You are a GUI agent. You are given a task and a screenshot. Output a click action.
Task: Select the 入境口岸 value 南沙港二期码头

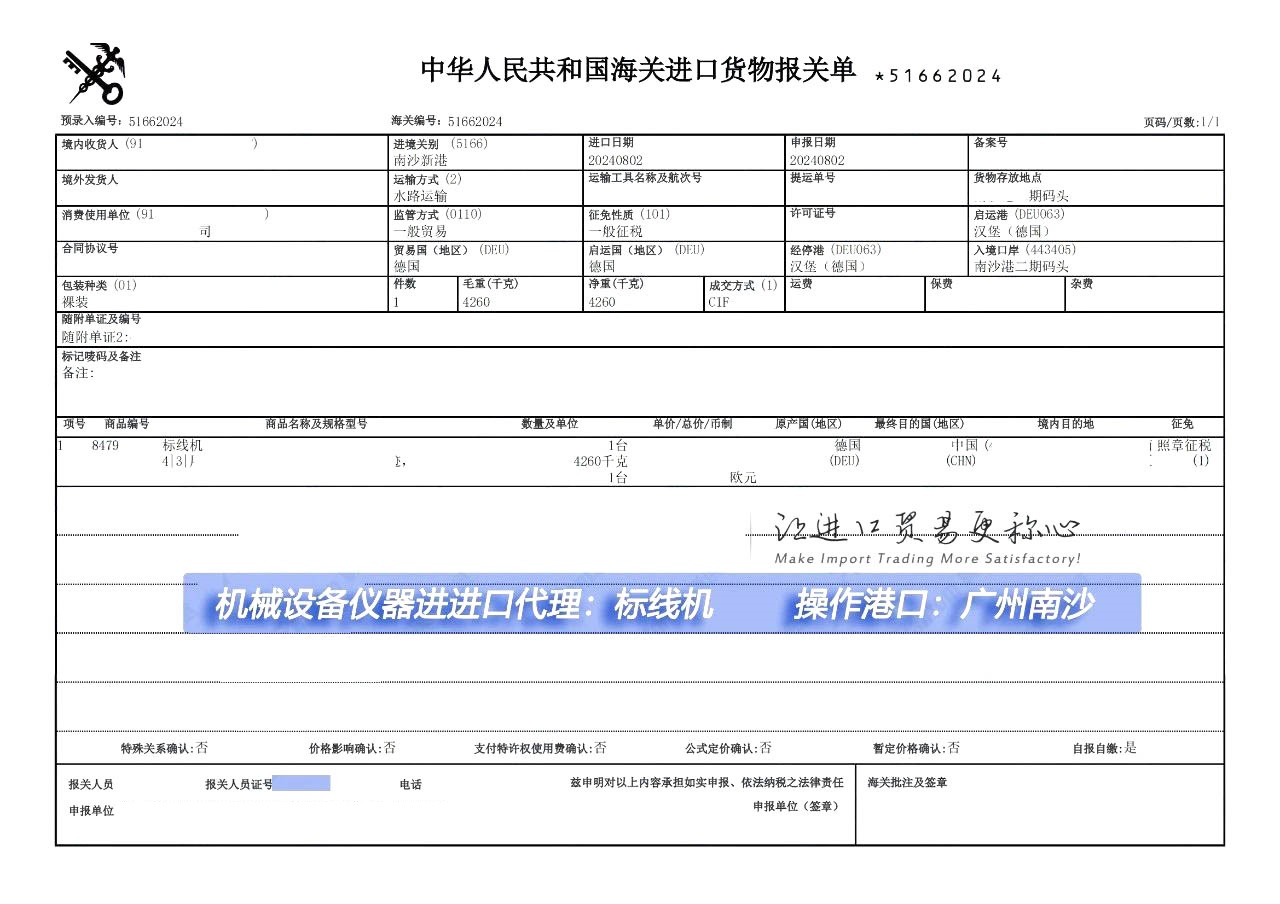coord(1021,267)
